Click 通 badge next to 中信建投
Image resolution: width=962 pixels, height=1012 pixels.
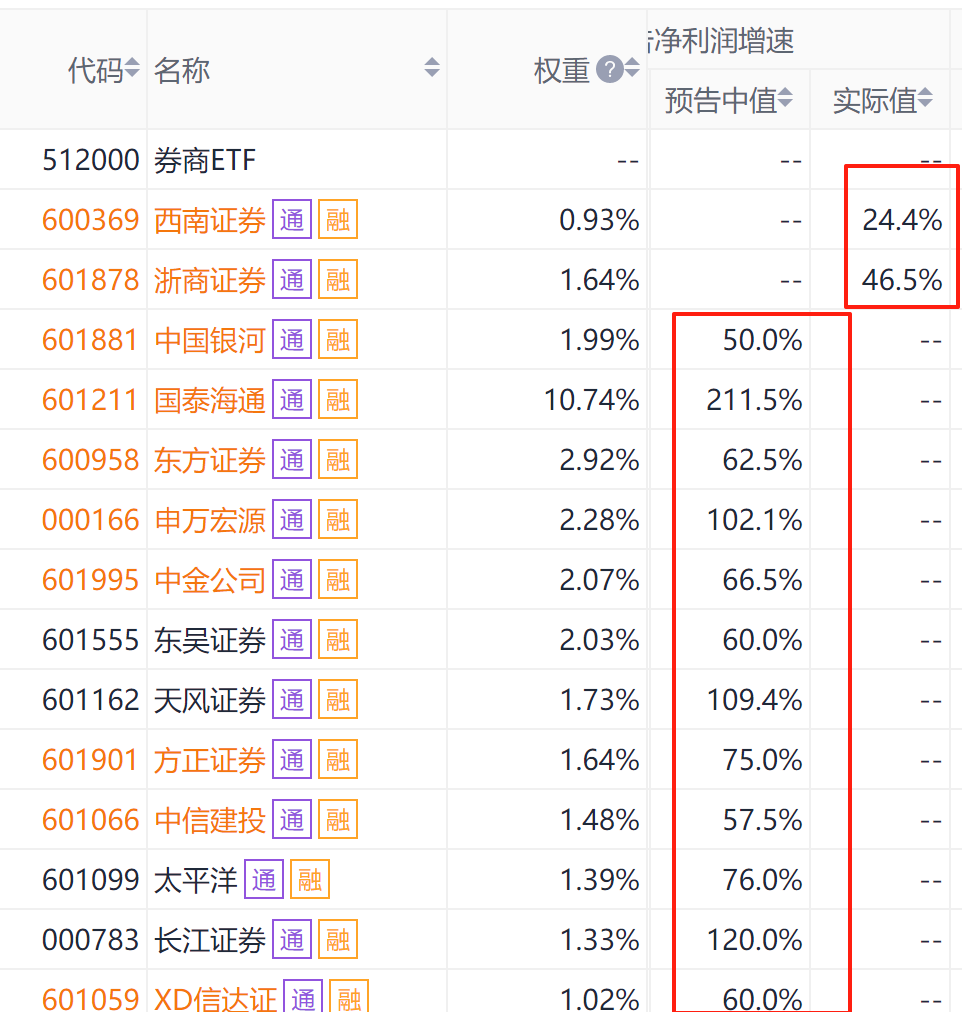292,820
